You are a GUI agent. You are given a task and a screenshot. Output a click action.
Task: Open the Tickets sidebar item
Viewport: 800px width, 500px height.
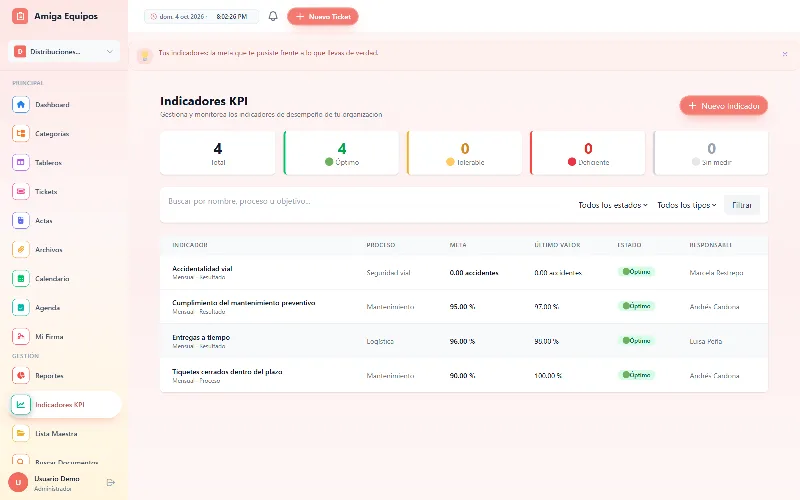[x=64, y=192]
